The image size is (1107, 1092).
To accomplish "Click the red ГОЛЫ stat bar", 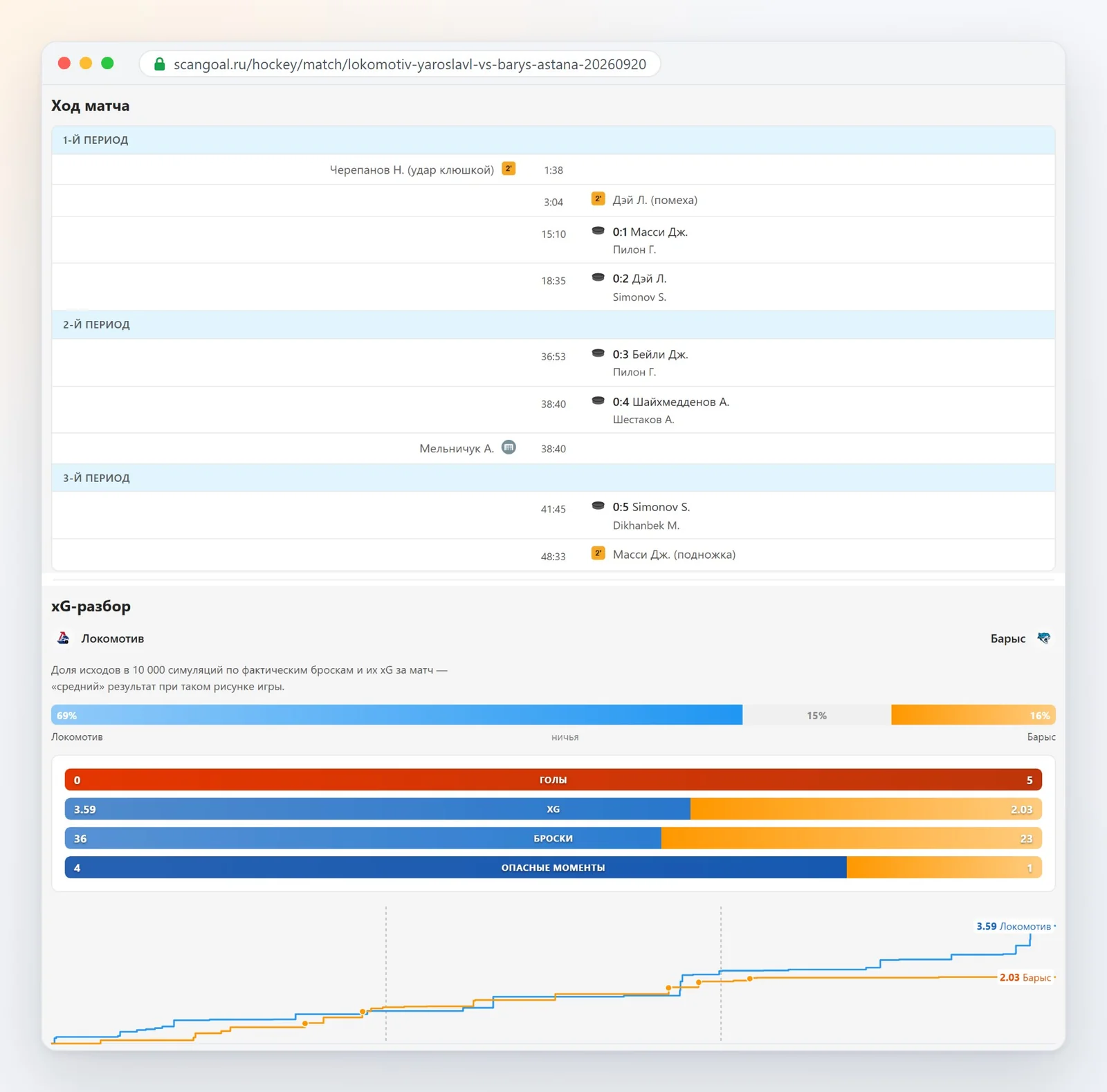I will click(553, 780).
